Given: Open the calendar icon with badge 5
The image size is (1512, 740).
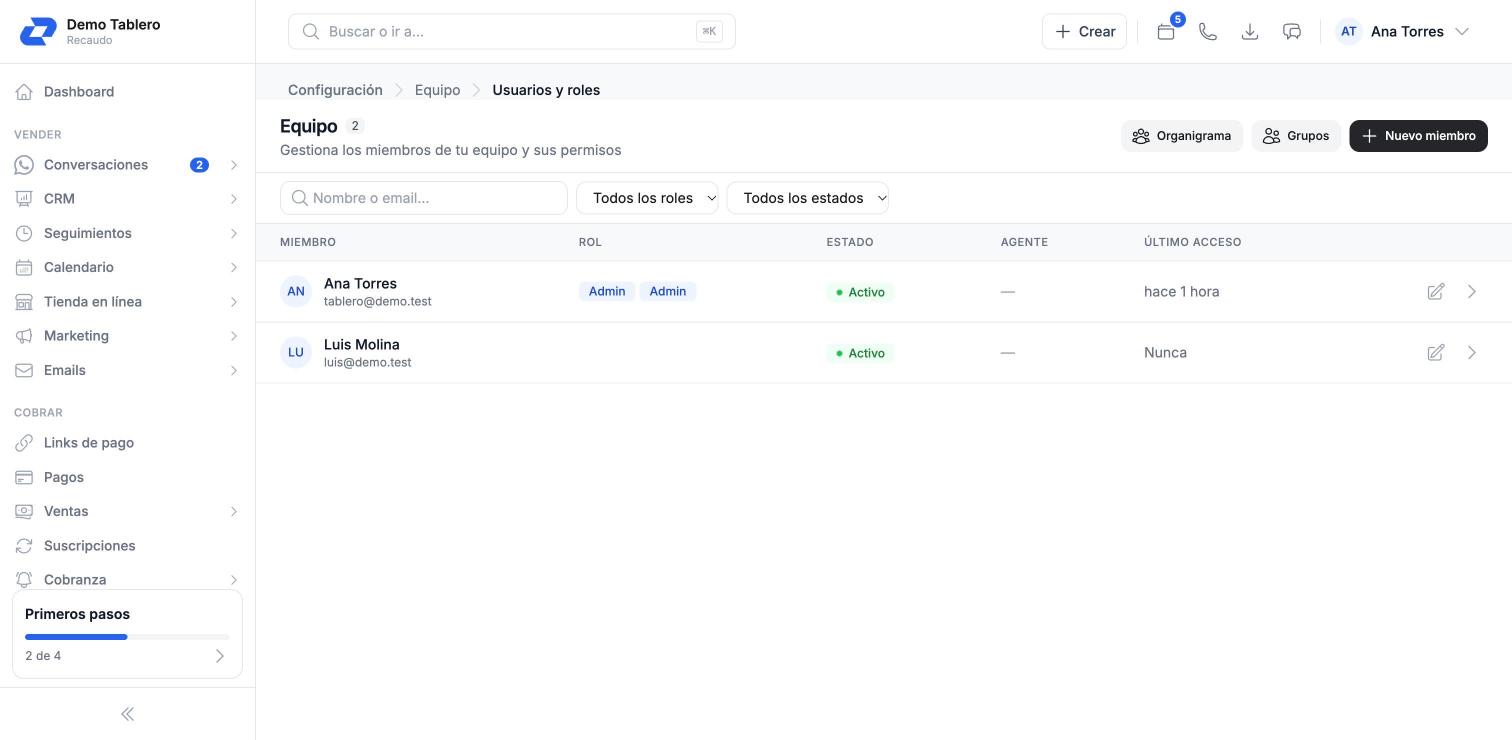Looking at the screenshot, I should point(1166,31).
